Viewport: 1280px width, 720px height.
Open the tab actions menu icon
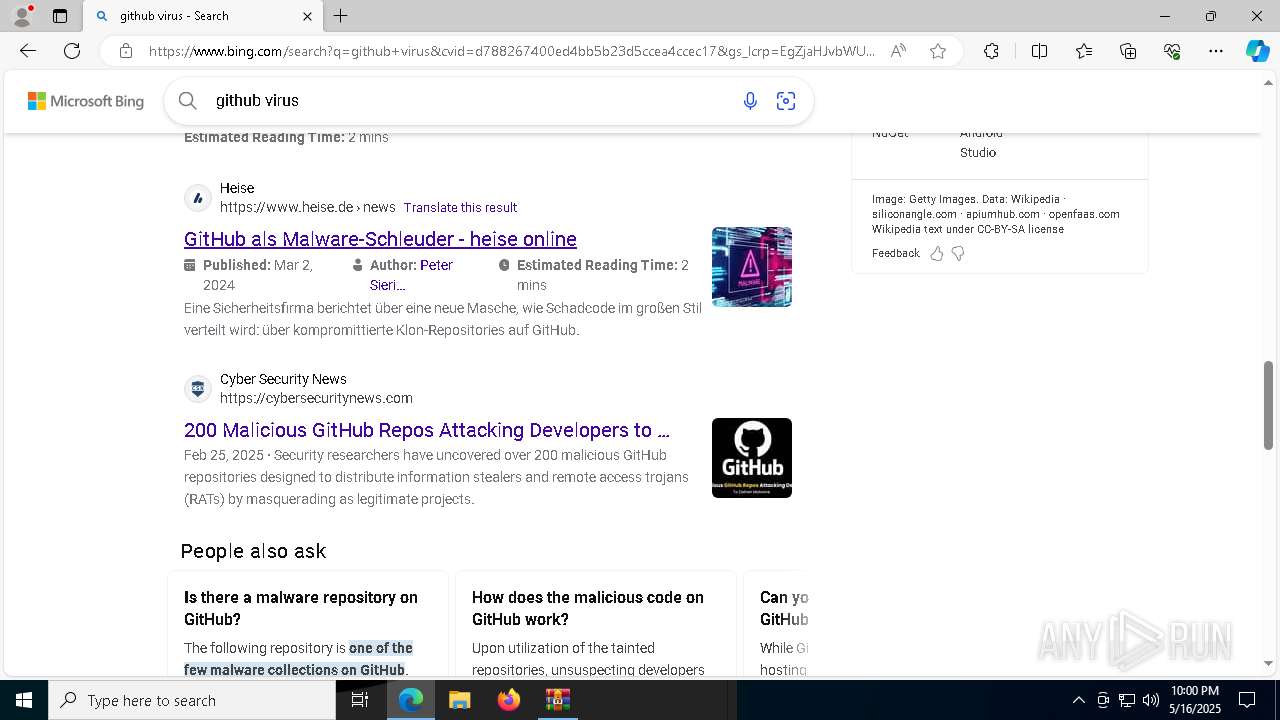(60, 16)
